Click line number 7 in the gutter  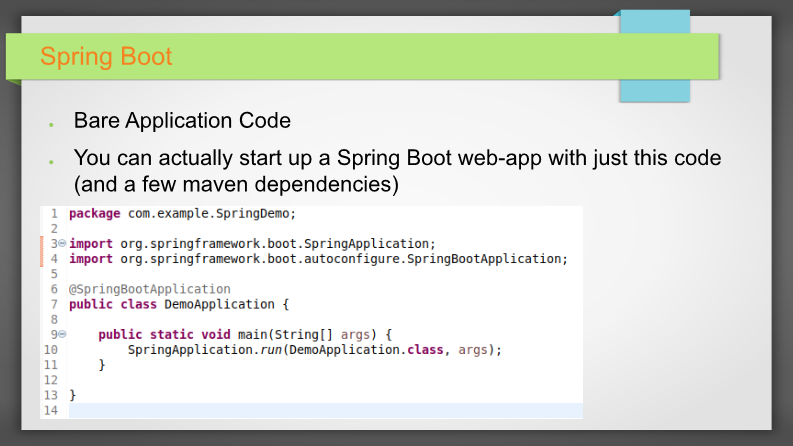click(x=54, y=304)
